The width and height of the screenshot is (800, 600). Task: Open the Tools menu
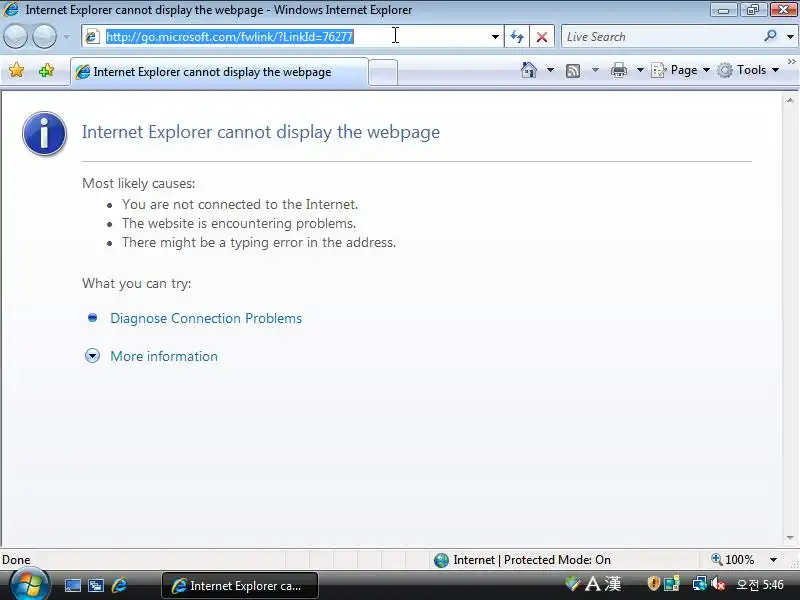pos(748,70)
